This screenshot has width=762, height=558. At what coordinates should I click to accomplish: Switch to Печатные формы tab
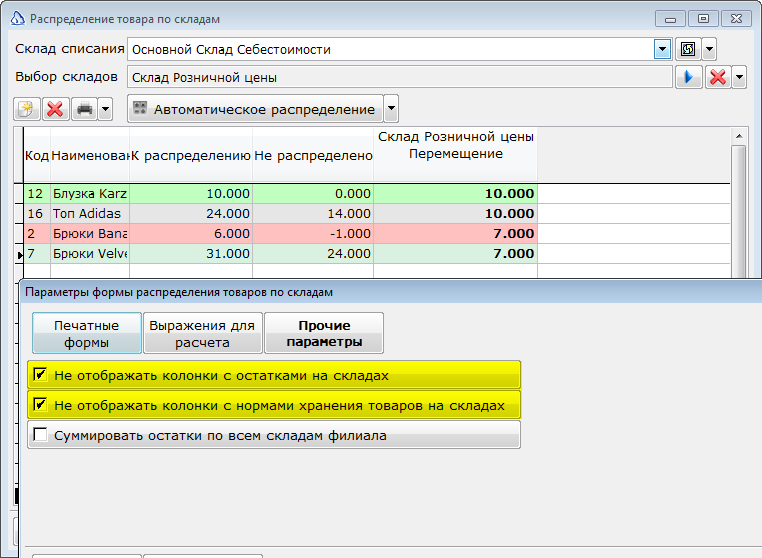(x=87, y=333)
